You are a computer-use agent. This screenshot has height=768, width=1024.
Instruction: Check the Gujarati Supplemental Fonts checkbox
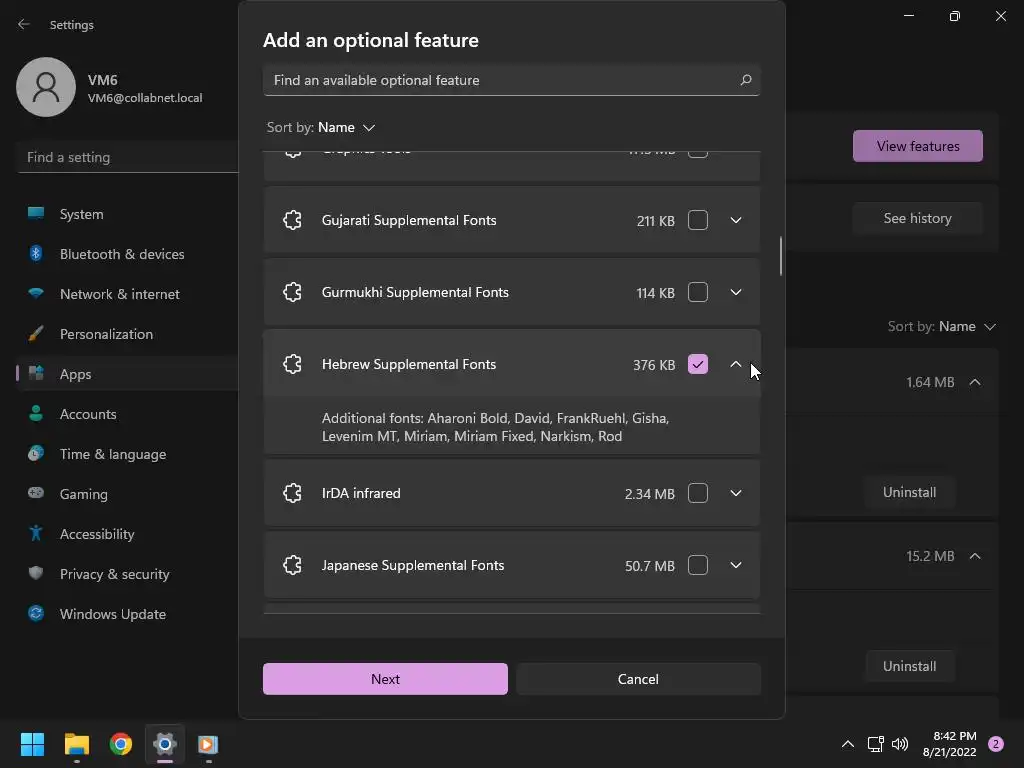coord(698,220)
